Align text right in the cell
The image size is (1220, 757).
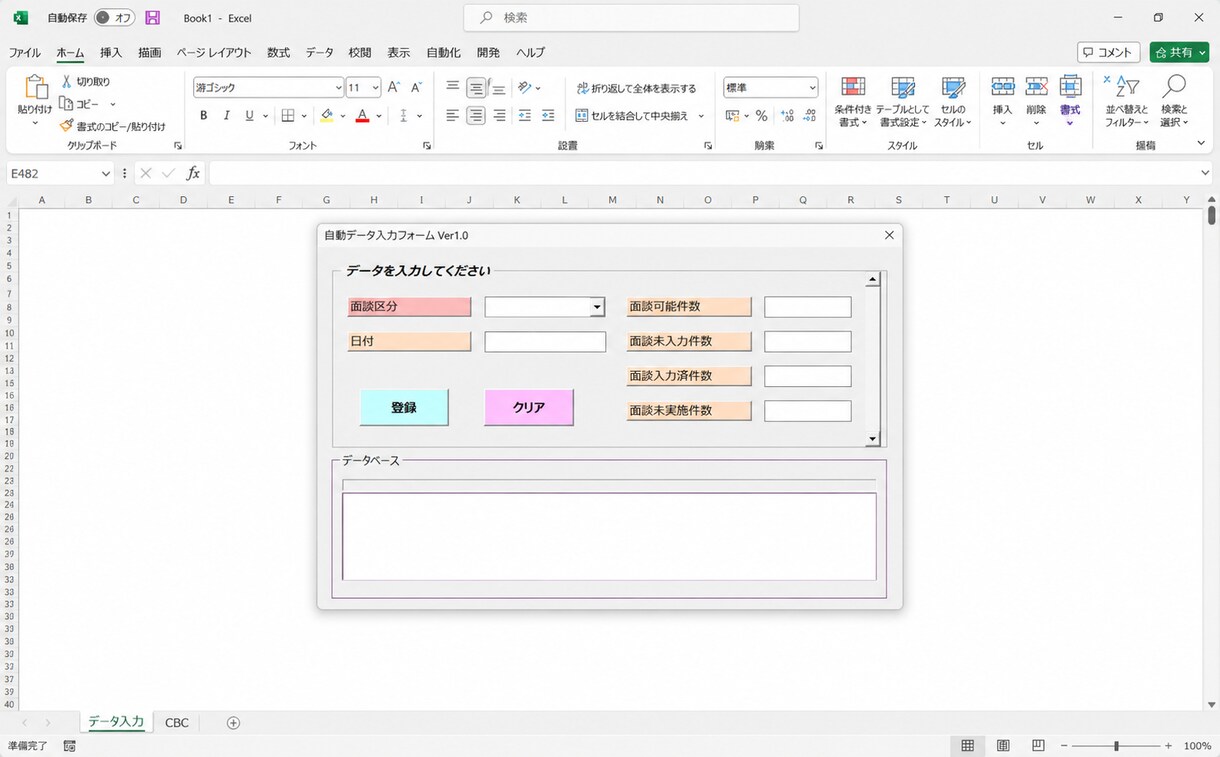[499, 116]
